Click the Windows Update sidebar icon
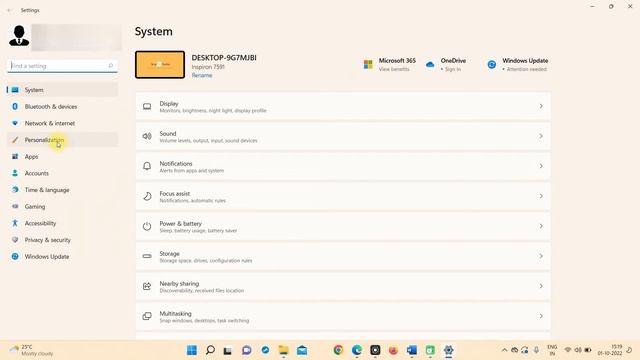 [x=15, y=257]
